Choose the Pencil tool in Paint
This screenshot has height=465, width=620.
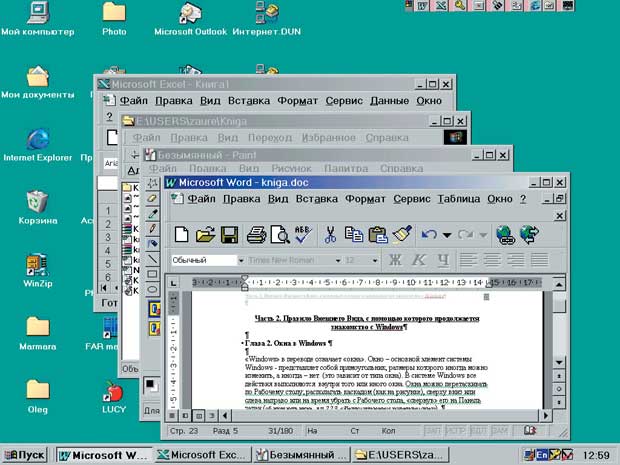click(152, 229)
